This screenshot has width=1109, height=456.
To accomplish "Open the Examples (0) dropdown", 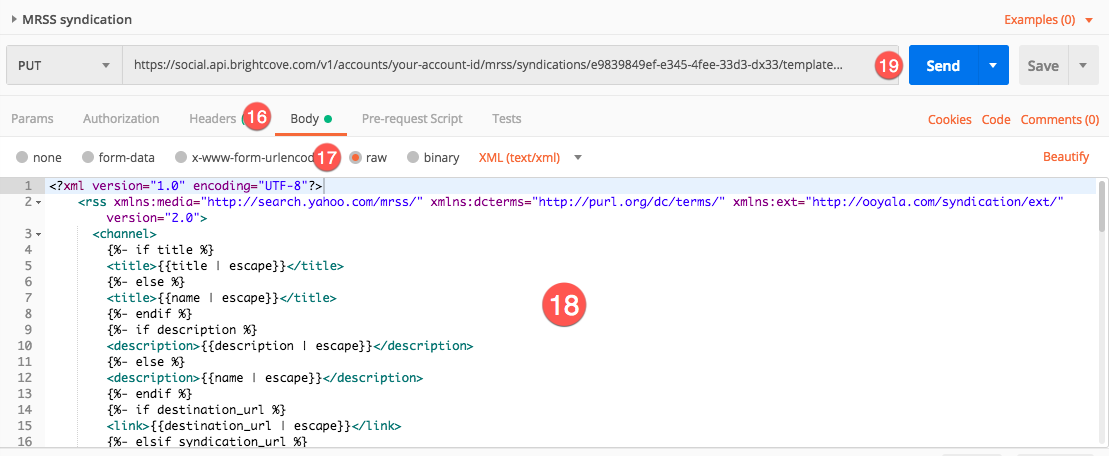I will (1049, 20).
